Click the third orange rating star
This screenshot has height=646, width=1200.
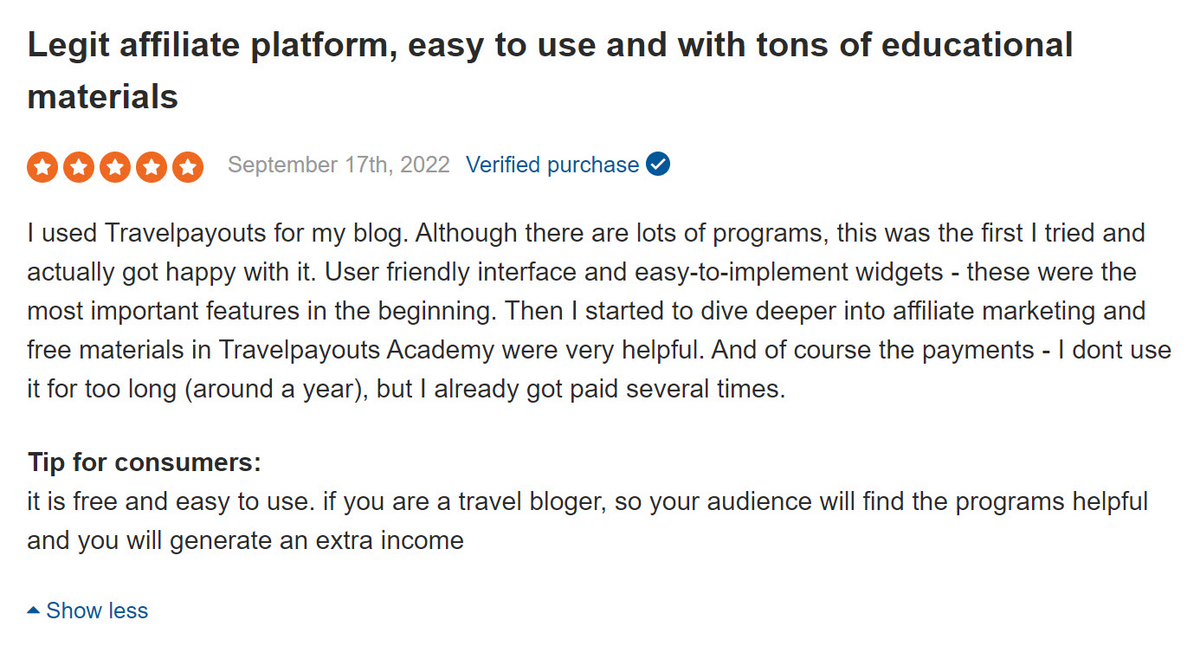pyautogui.click(x=115, y=166)
